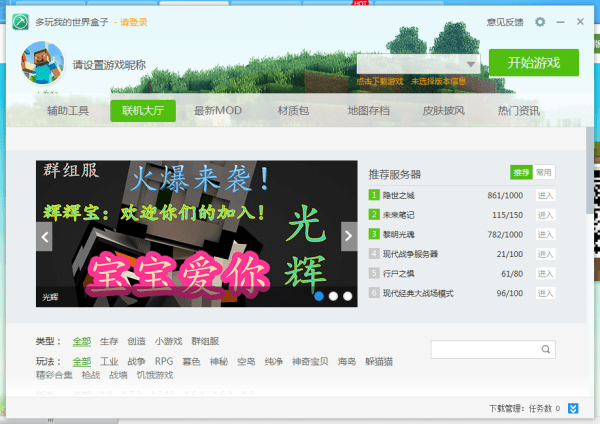Click the 群组服 banner image
Viewport: 600px width, 424px height.
pyautogui.click(x=197, y=233)
